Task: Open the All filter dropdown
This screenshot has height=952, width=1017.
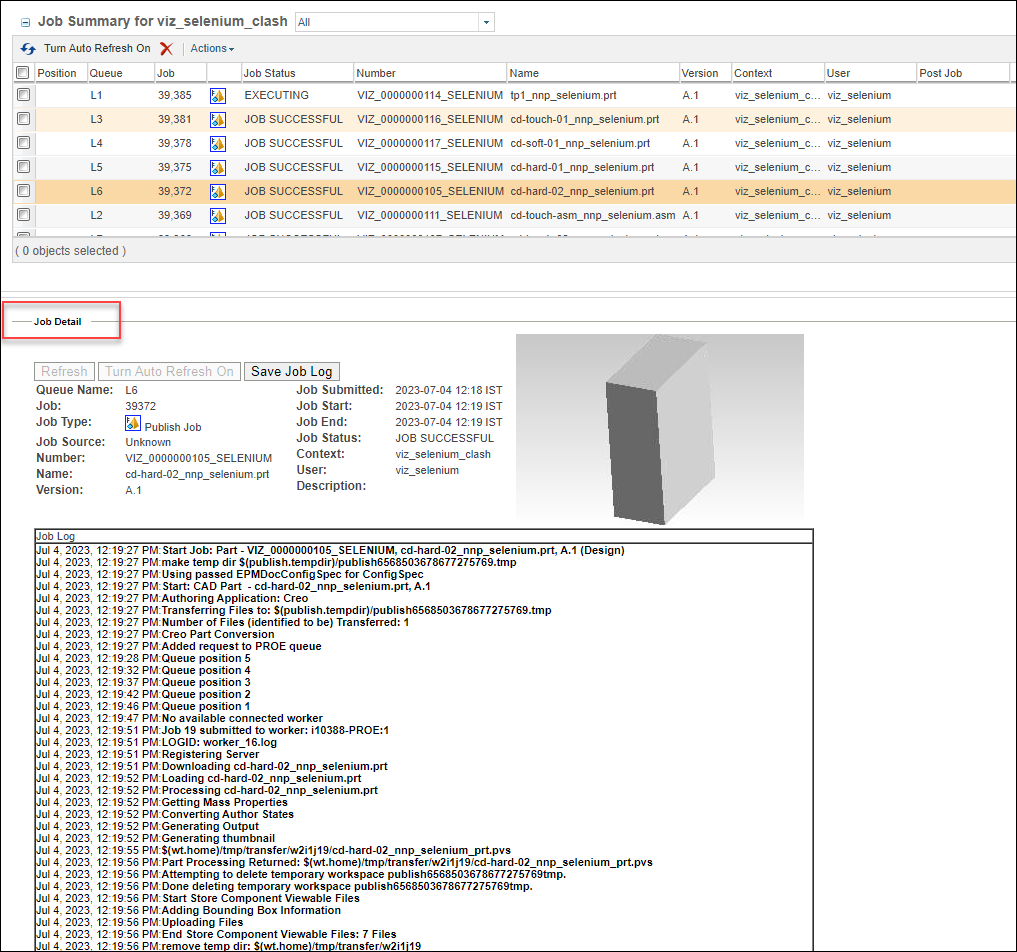Action: (486, 22)
